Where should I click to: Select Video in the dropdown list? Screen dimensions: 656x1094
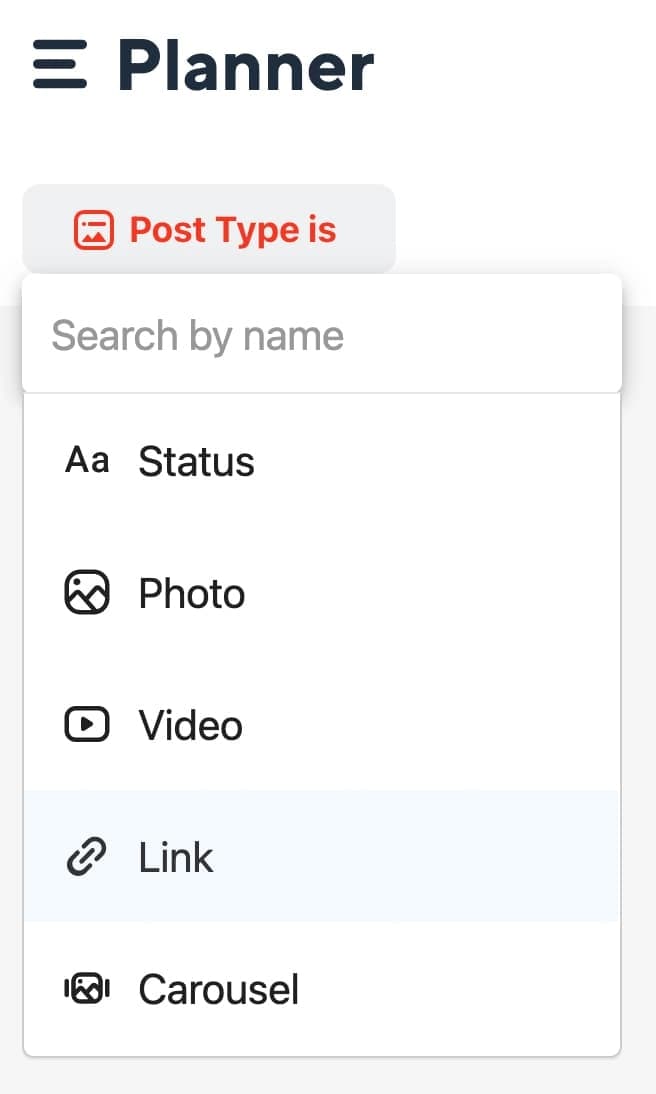pyautogui.click(x=322, y=724)
